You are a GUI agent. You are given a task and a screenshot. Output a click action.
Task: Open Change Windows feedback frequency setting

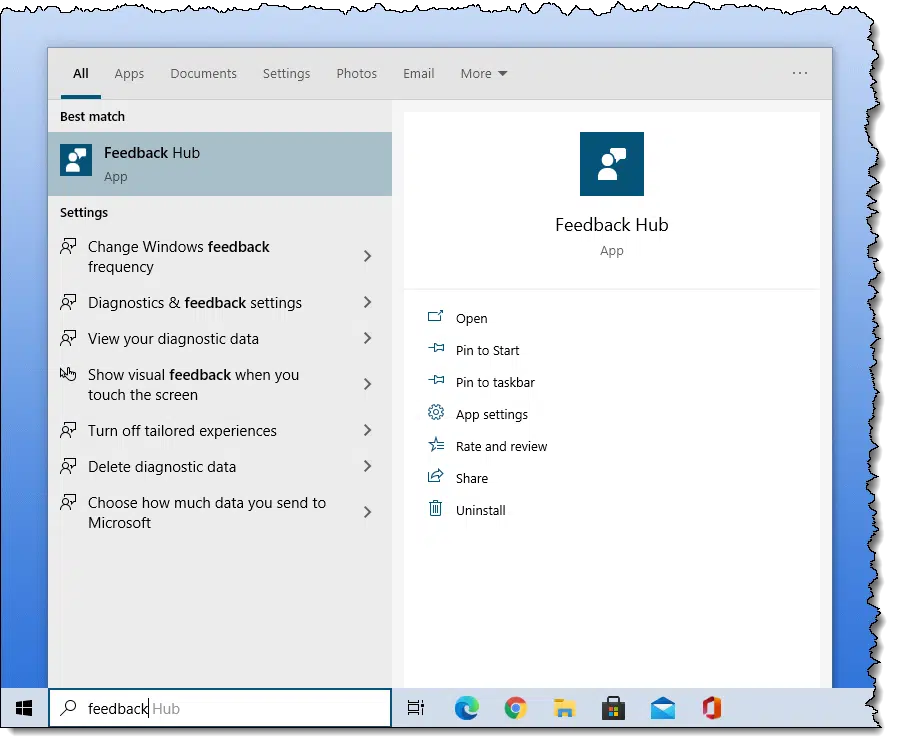(x=220, y=257)
